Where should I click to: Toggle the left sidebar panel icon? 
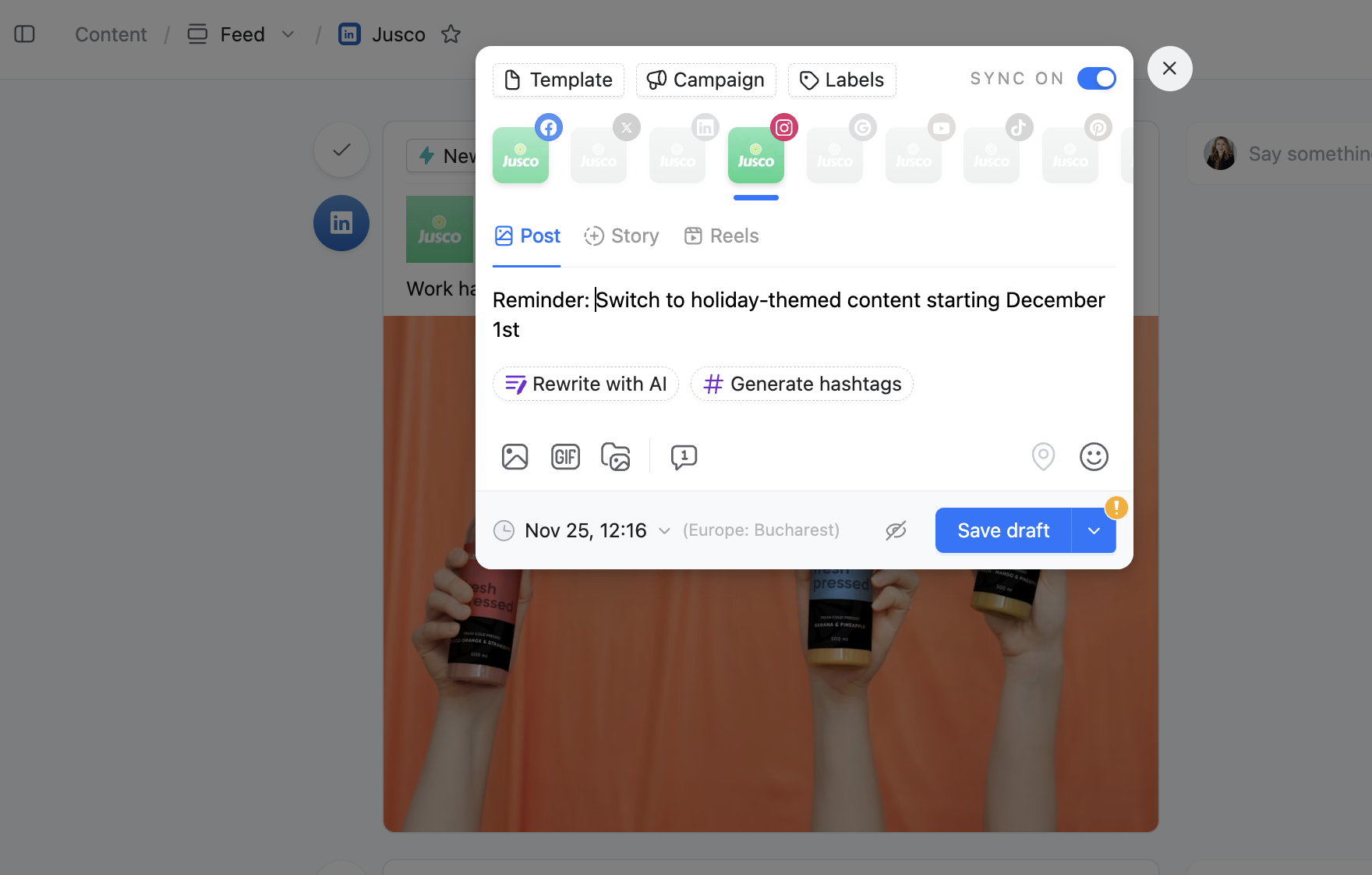pos(25,34)
